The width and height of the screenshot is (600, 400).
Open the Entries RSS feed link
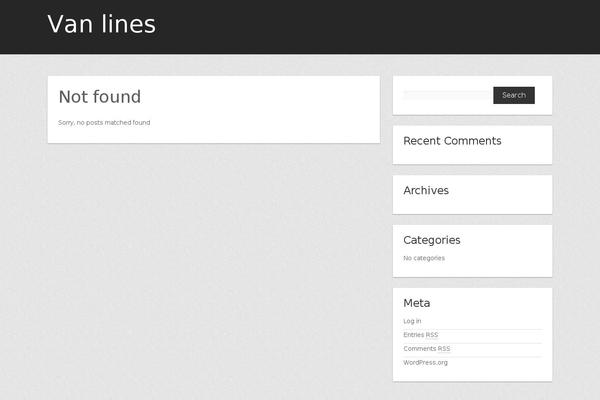[420, 335]
